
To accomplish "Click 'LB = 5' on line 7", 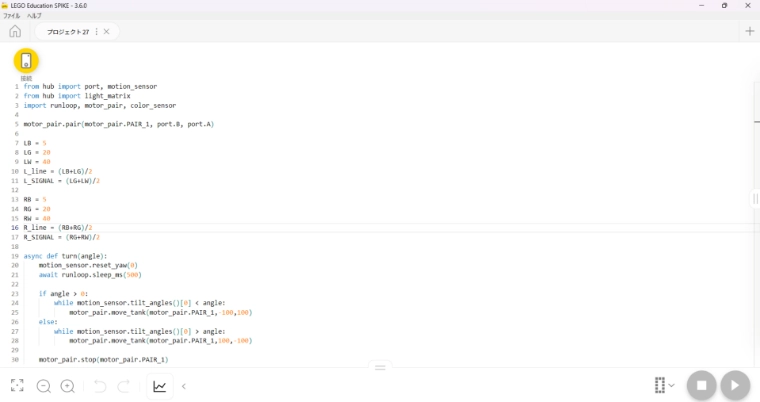I will (x=35, y=143).
